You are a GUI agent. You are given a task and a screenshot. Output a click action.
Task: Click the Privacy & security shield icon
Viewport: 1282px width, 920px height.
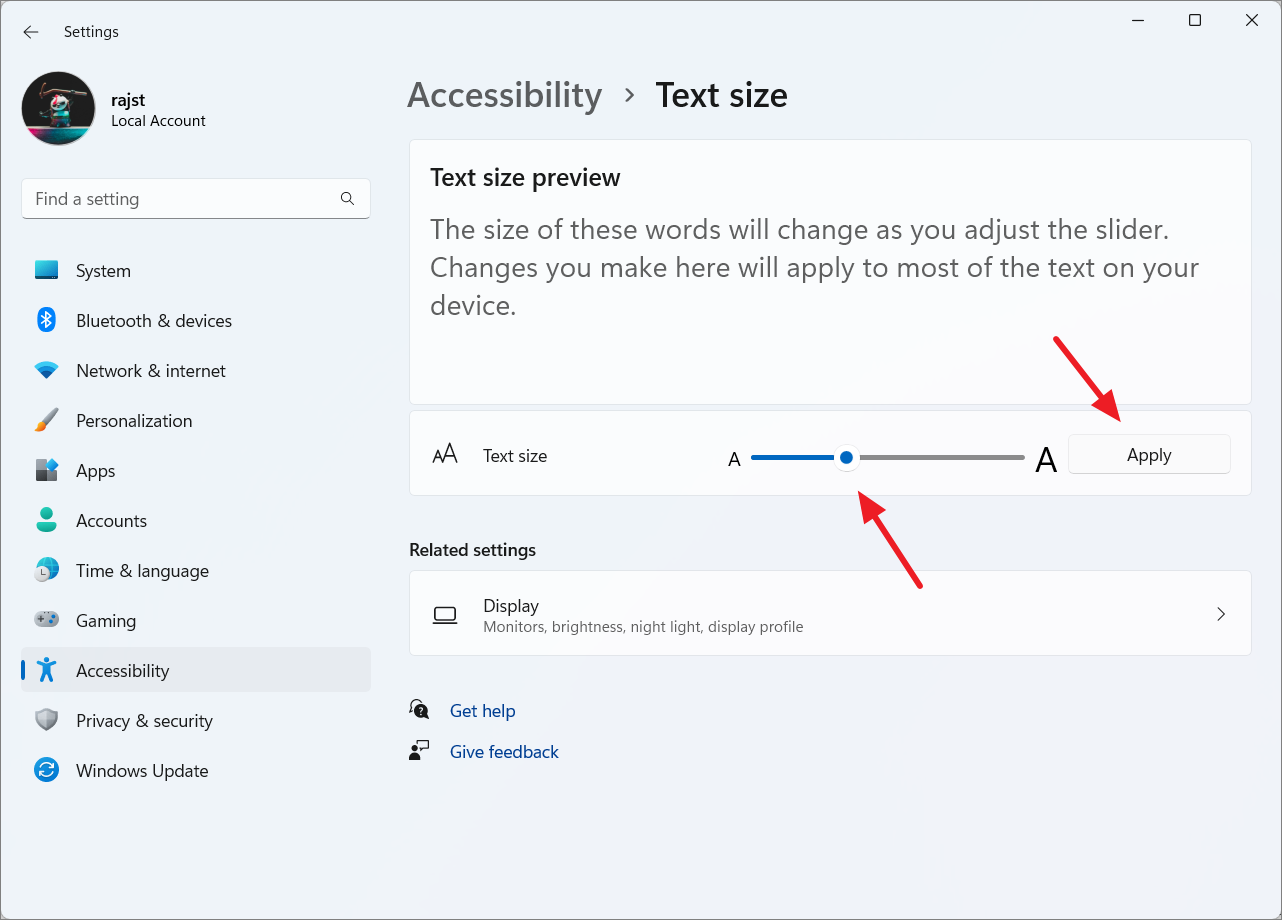47,720
